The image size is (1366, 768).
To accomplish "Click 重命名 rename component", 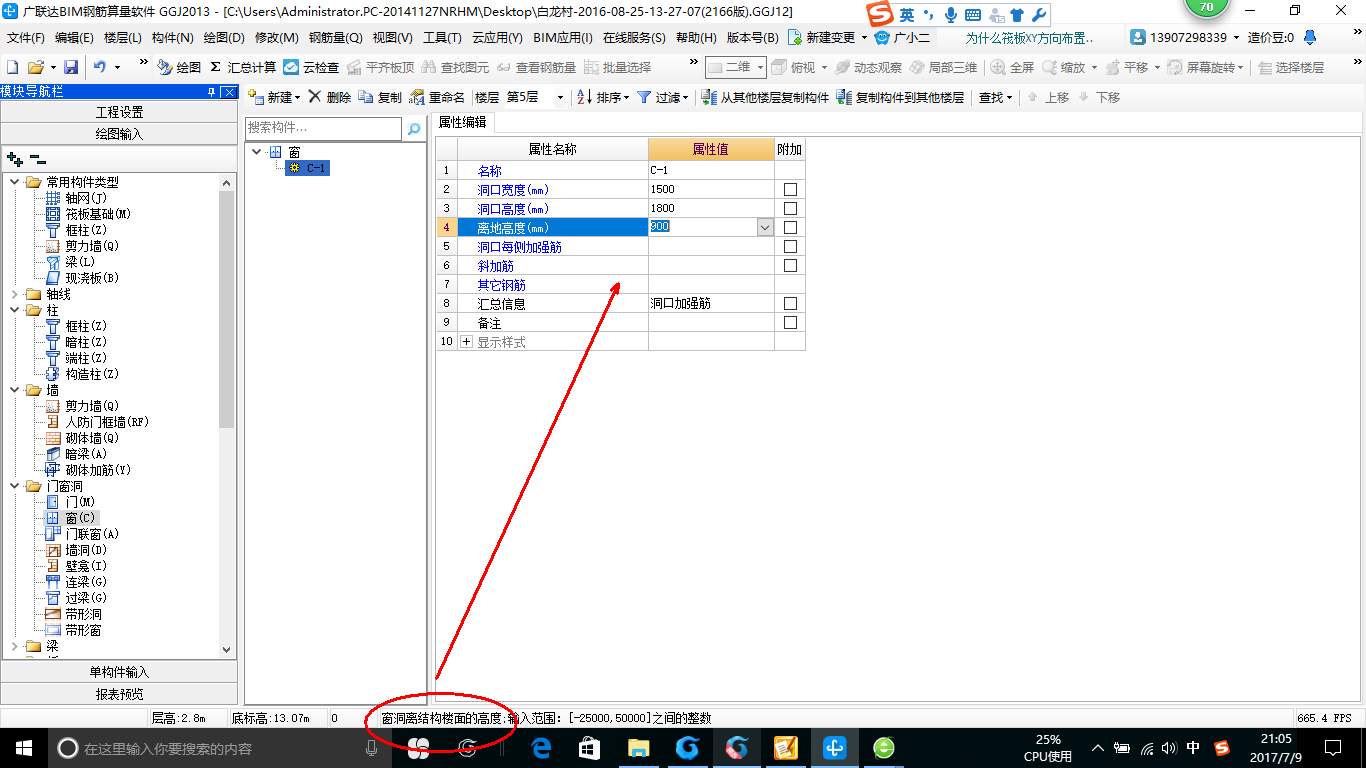I will [437, 97].
